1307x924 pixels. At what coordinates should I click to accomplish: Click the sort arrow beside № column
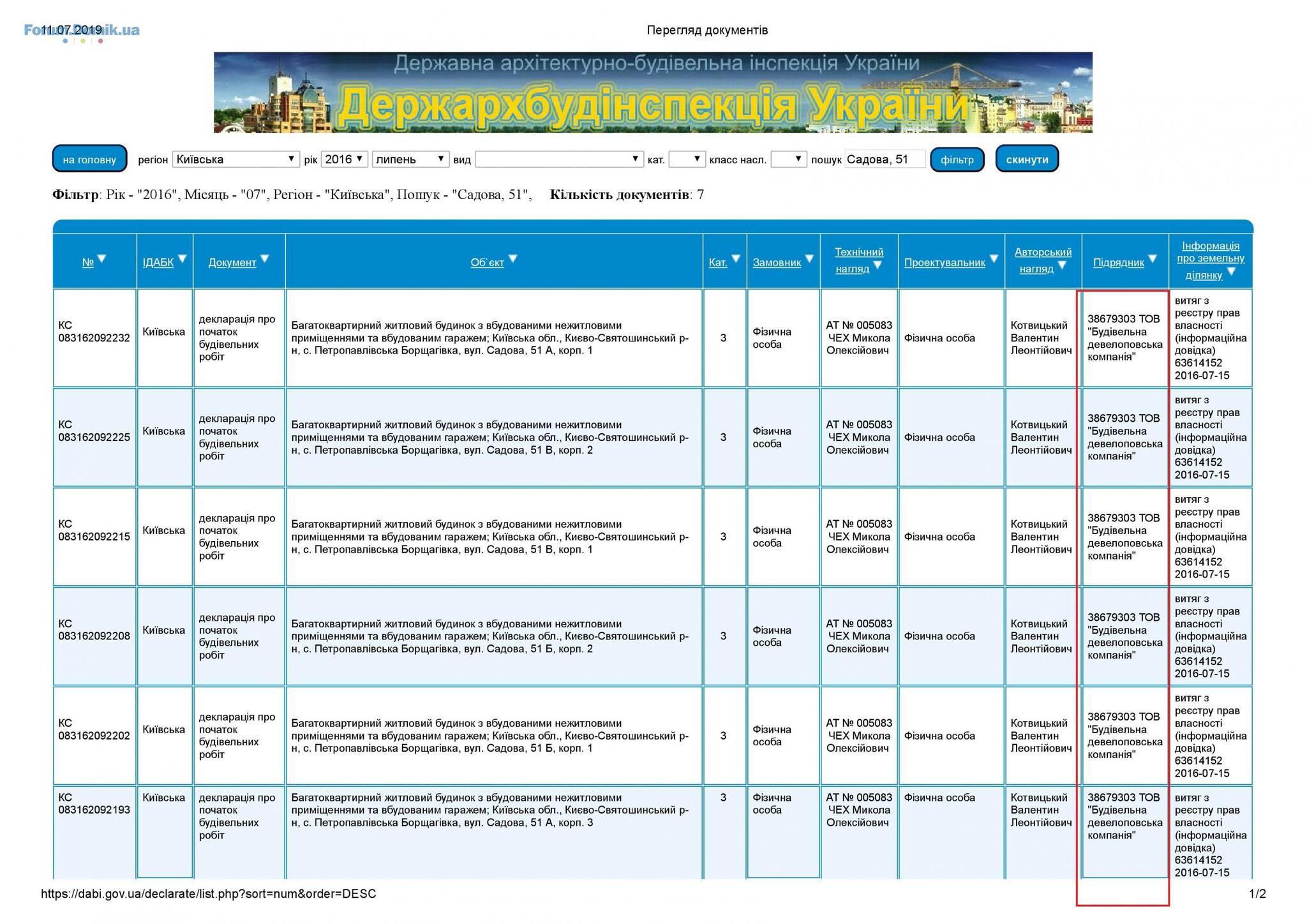pyautogui.click(x=101, y=259)
